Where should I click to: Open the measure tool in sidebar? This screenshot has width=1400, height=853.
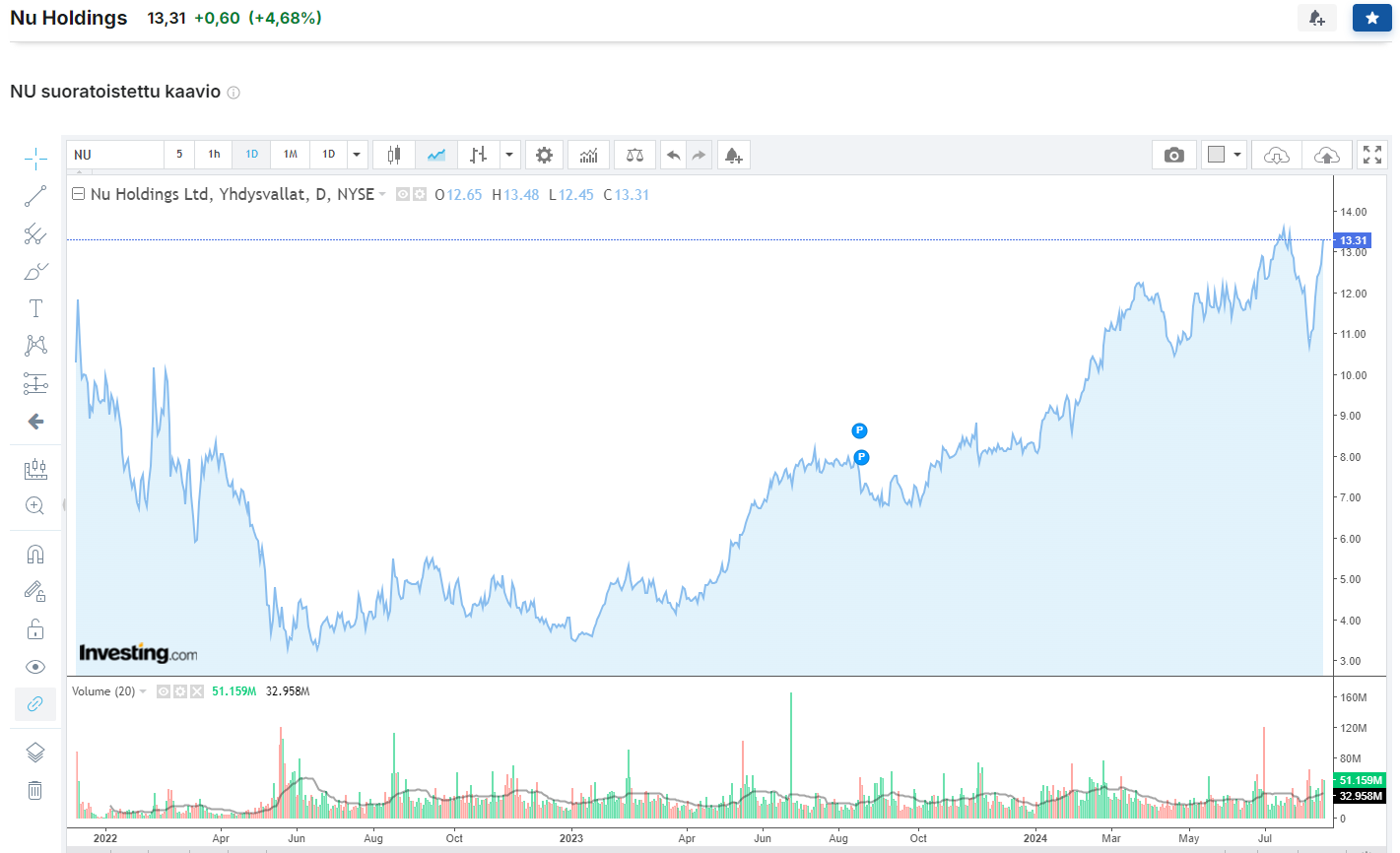pyautogui.click(x=35, y=469)
